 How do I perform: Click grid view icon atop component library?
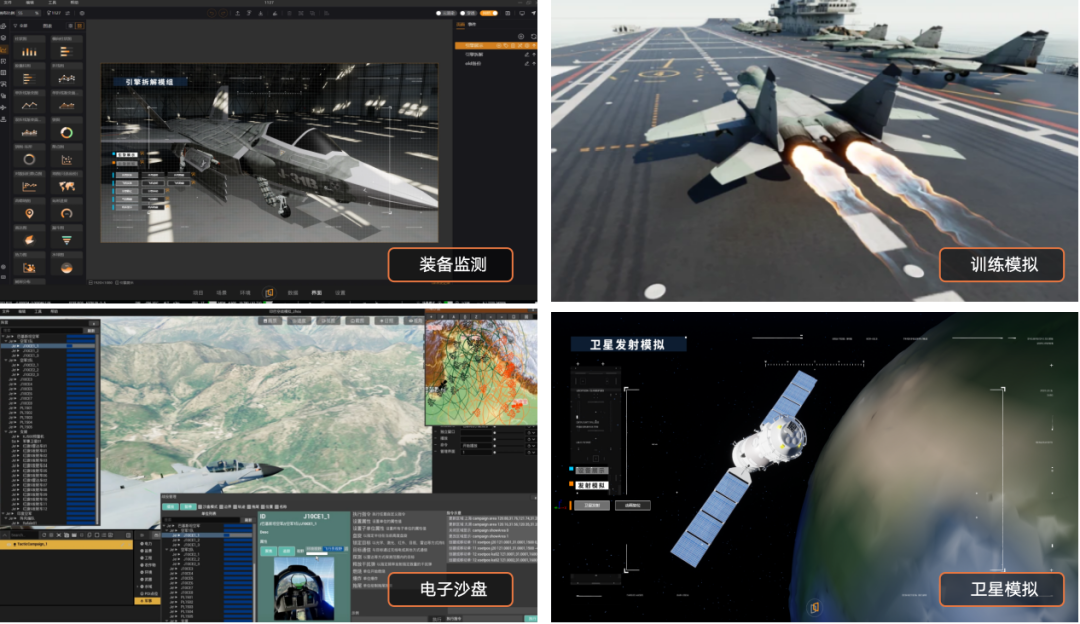click(80, 25)
